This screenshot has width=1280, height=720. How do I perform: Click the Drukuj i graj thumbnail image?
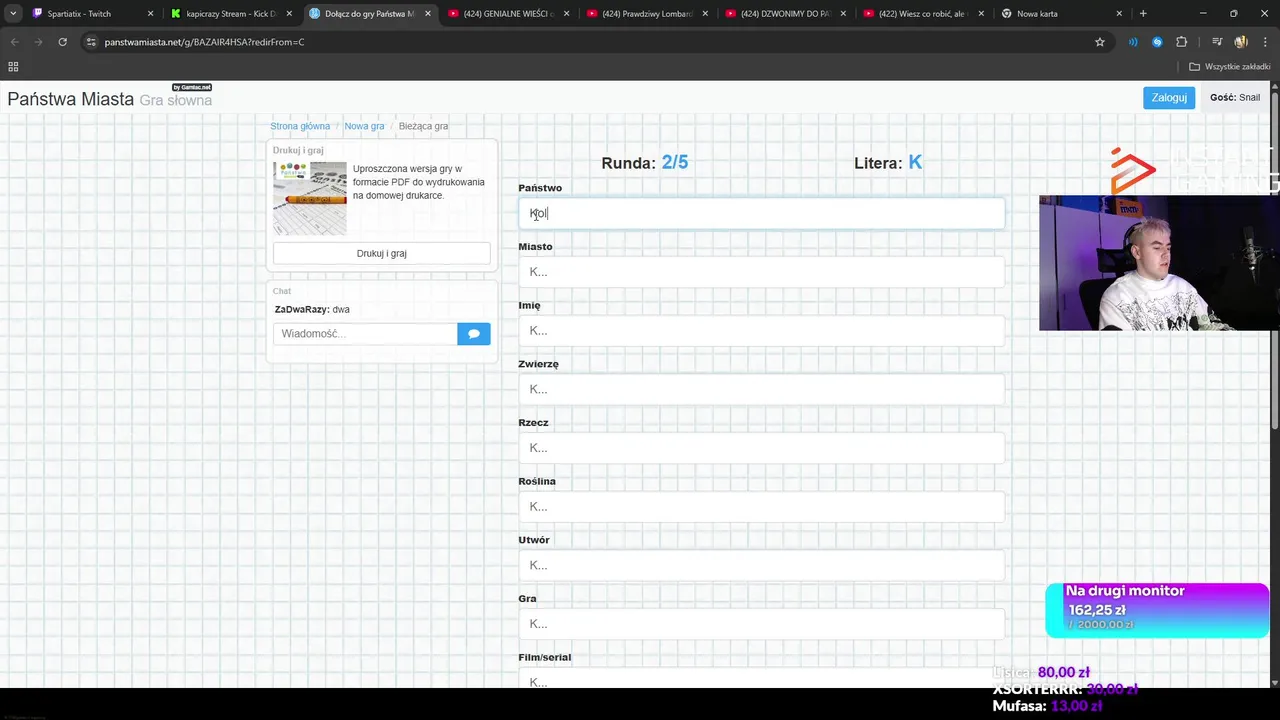[310, 198]
